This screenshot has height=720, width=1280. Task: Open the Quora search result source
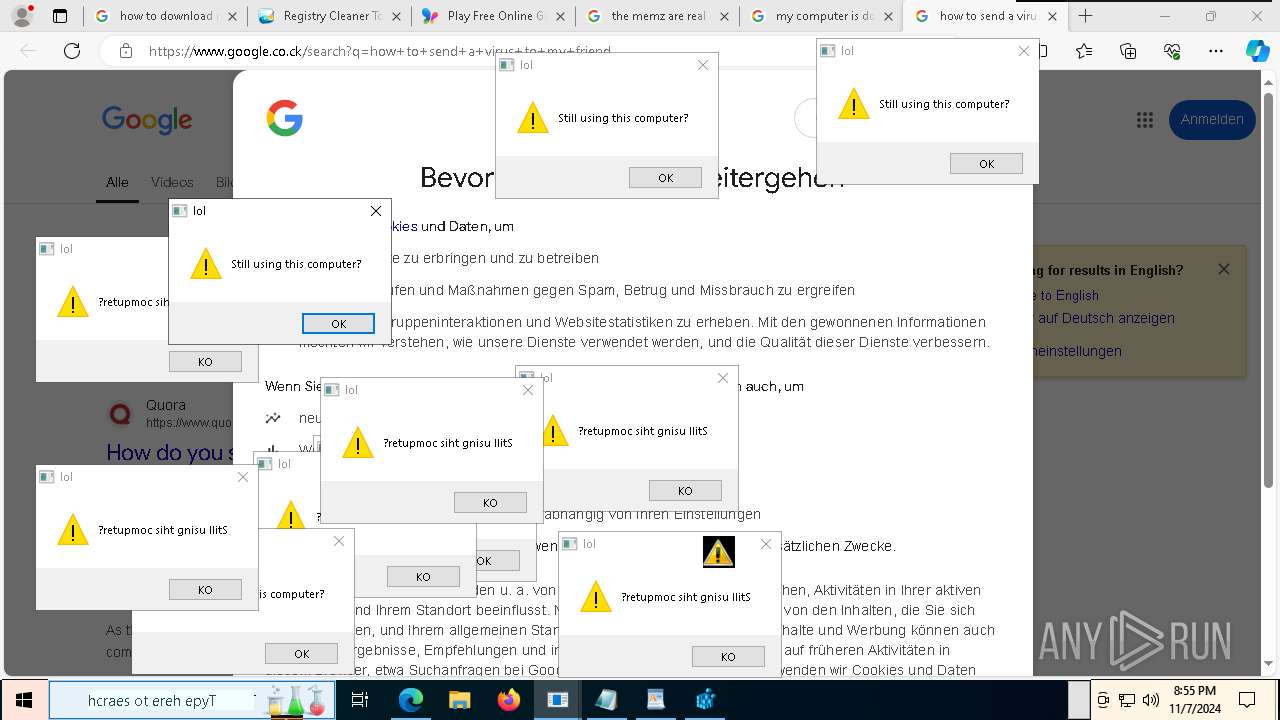point(165,405)
